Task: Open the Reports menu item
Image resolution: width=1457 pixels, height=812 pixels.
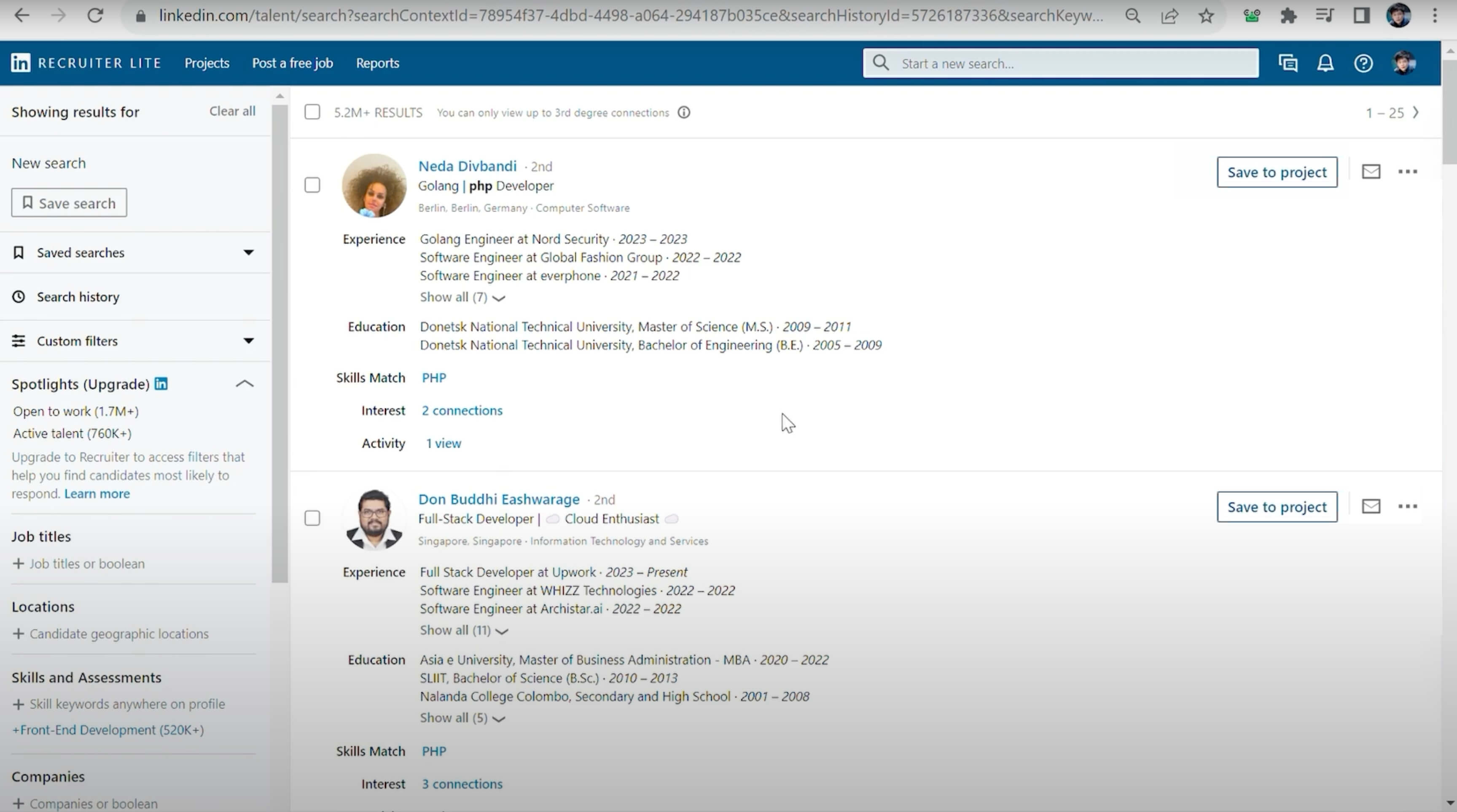Action: (x=377, y=63)
